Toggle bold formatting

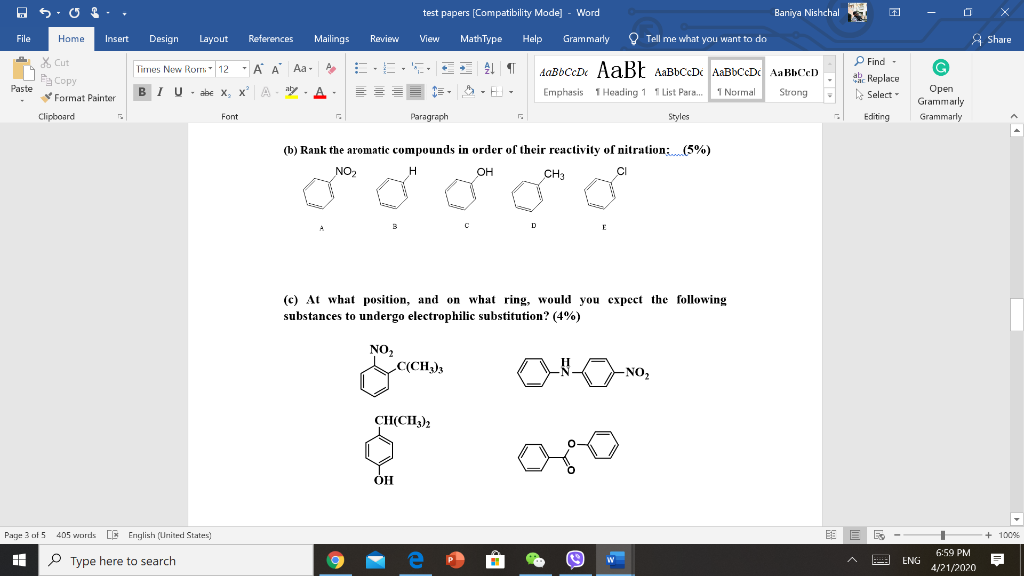(x=141, y=91)
